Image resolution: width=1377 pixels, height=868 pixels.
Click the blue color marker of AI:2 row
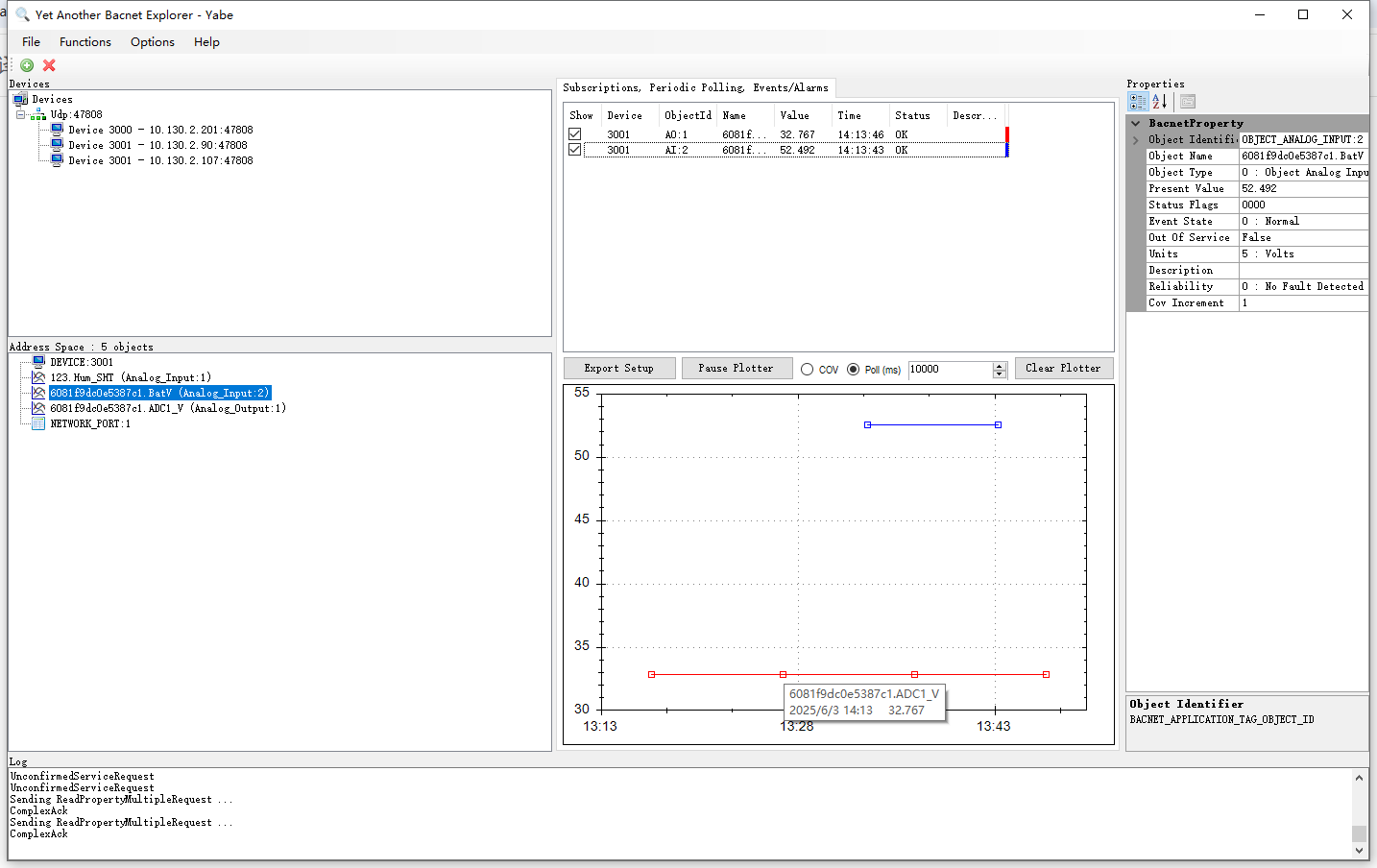click(x=1006, y=150)
